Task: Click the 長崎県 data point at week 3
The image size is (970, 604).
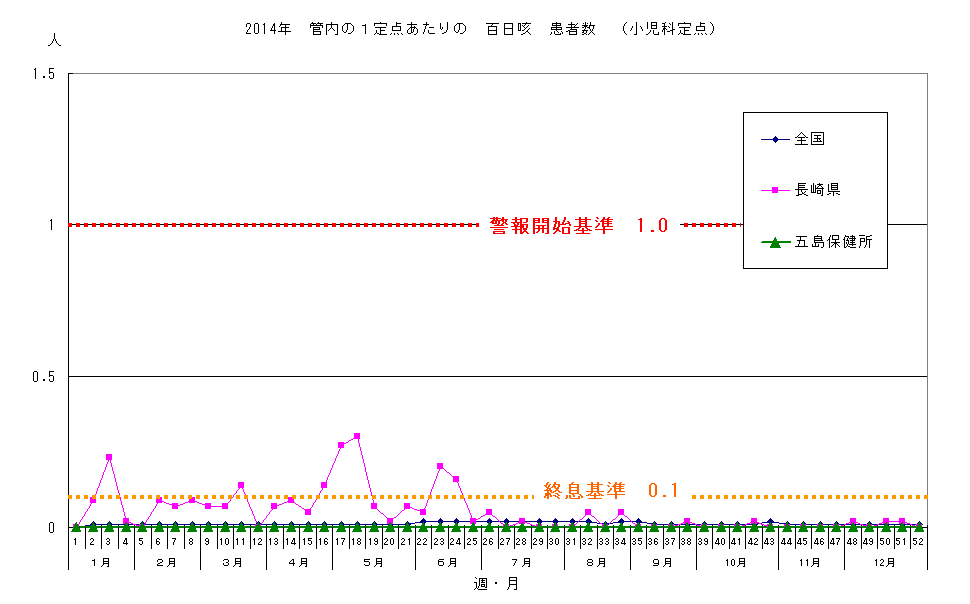Action: (x=109, y=457)
